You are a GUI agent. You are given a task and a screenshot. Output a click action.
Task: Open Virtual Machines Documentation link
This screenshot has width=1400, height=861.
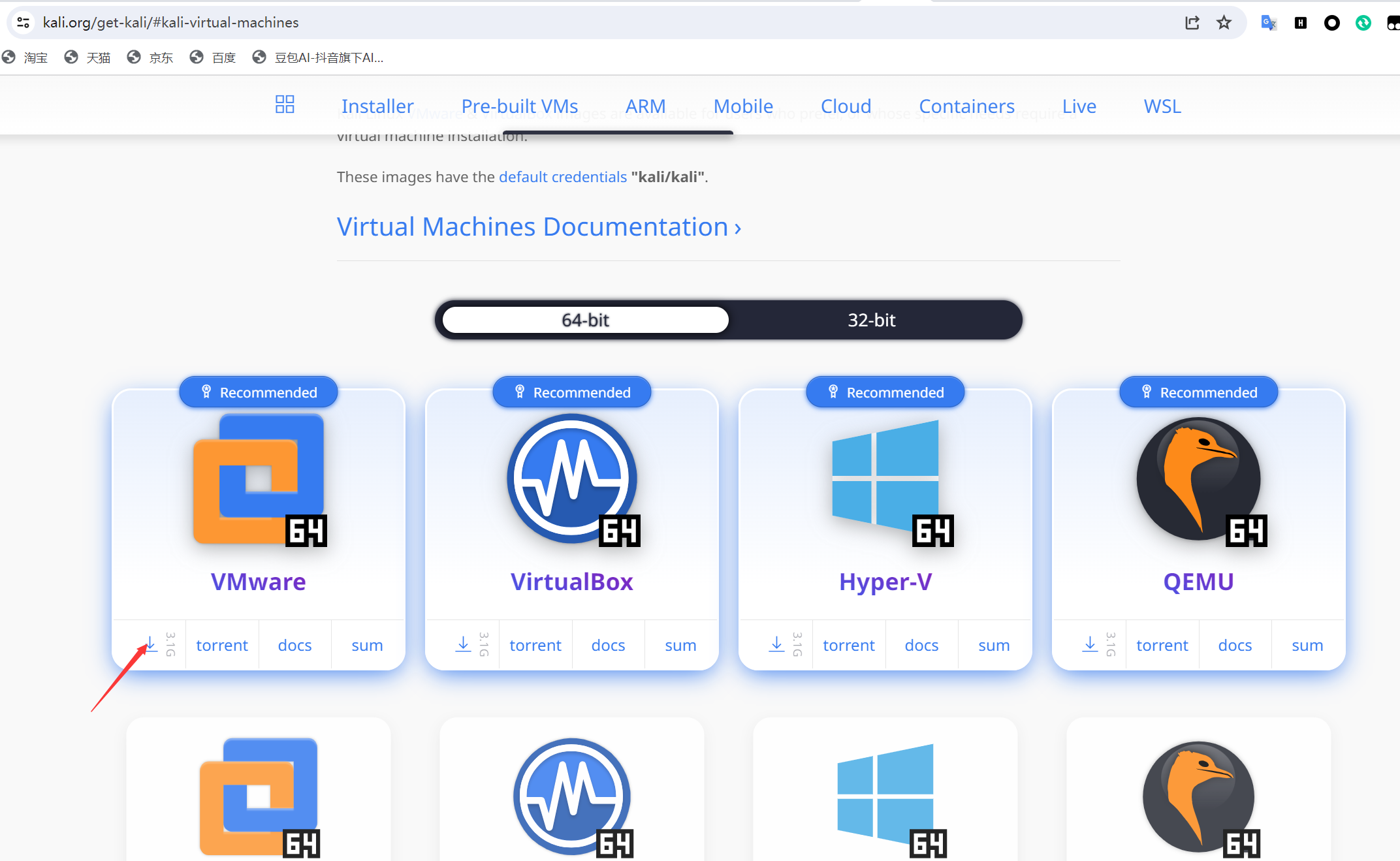pyautogui.click(x=539, y=227)
